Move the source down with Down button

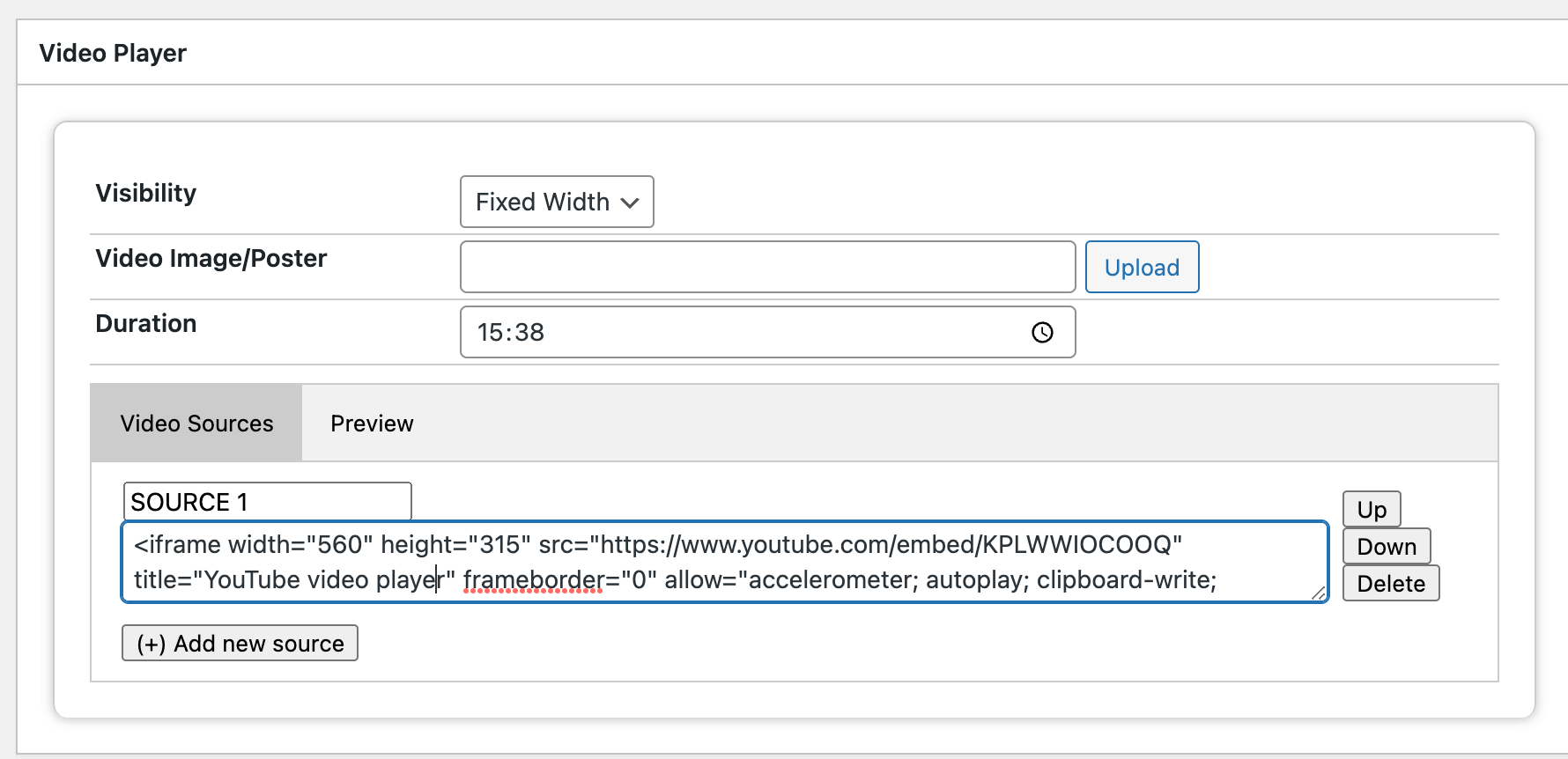(1387, 547)
